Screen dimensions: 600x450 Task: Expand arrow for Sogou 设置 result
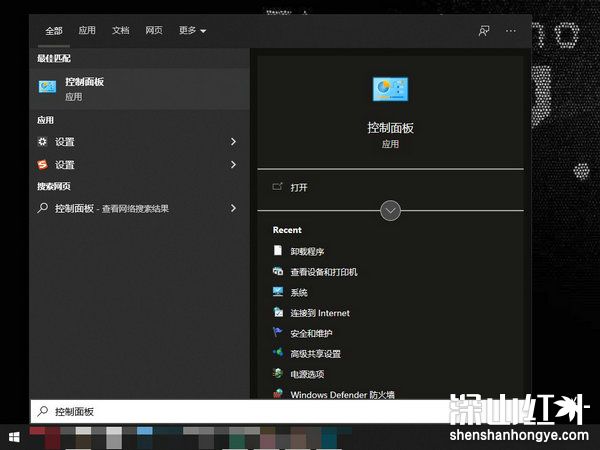coord(233,165)
